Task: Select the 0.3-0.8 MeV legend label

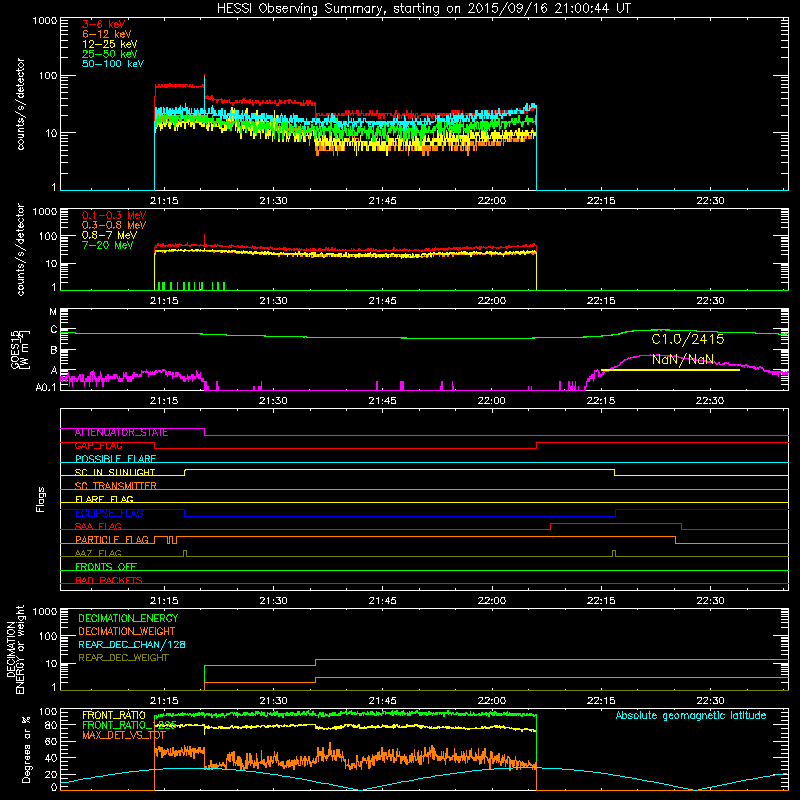Action: click(x=114, y=225)
